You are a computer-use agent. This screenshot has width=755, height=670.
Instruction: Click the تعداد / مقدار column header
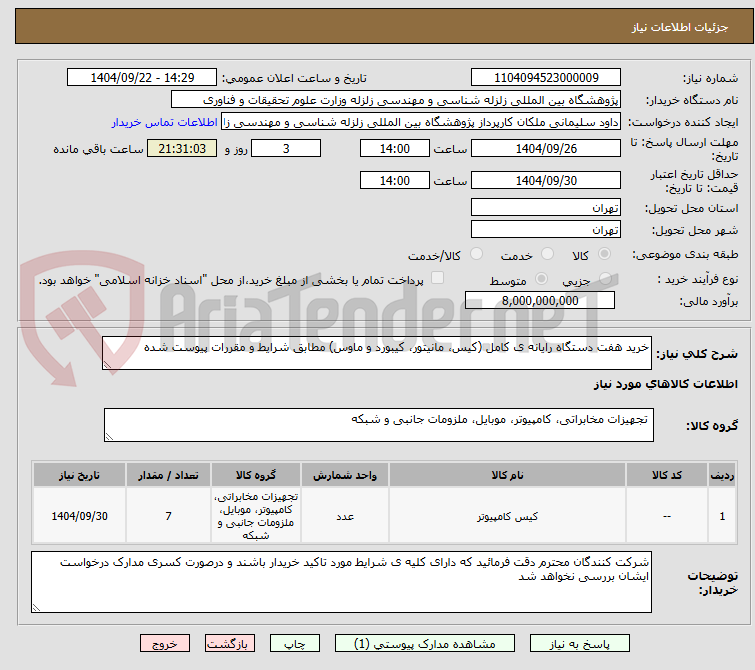(169, 475)
